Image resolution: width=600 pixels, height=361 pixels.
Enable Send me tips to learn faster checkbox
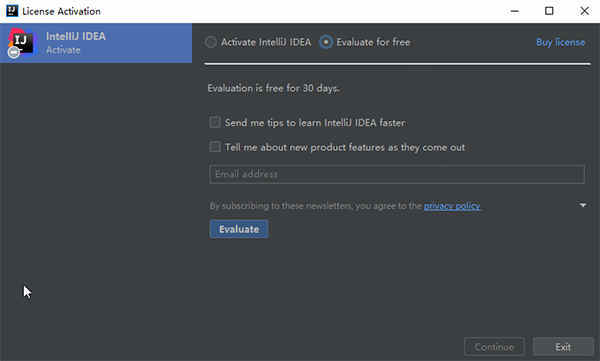[215, 123]
